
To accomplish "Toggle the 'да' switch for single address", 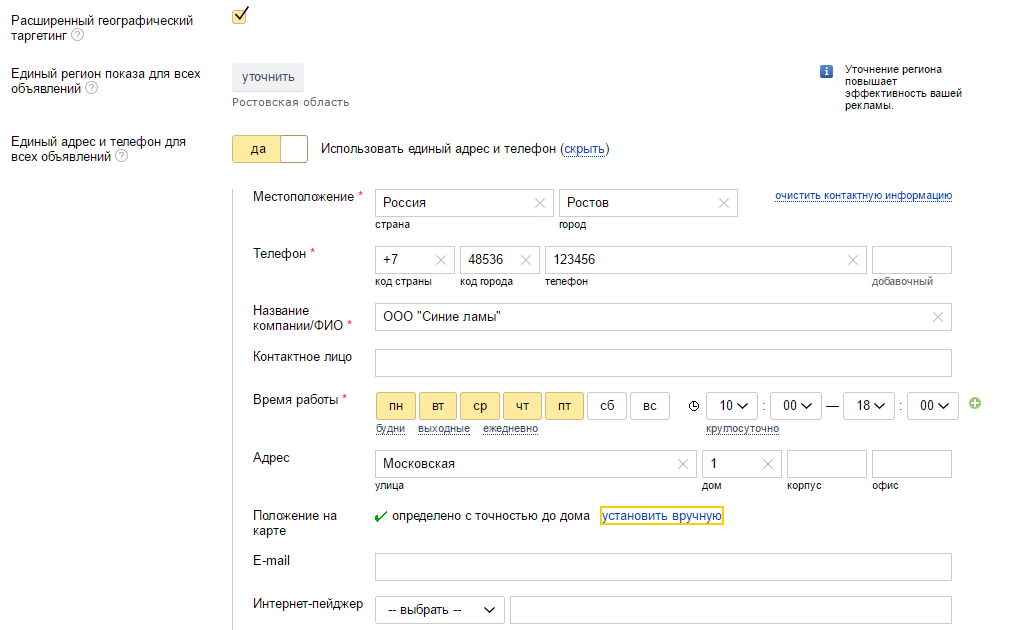I will 270,149.
